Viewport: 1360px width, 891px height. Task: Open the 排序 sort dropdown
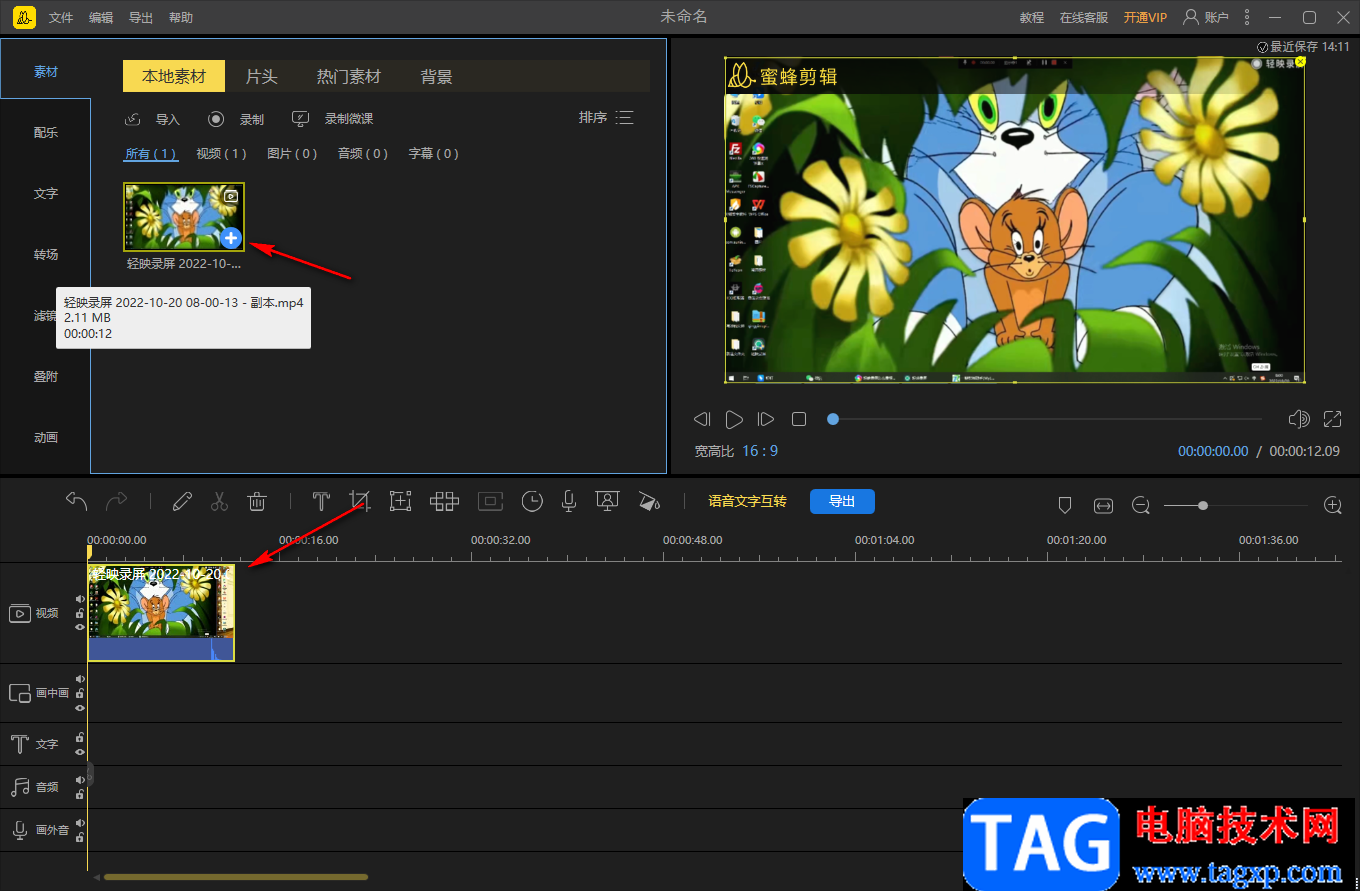pyautogui.click(x=606, y=118)
